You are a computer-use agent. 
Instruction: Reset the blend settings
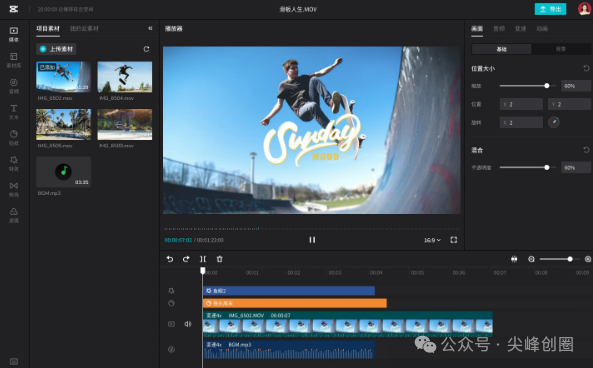point(586,150)
